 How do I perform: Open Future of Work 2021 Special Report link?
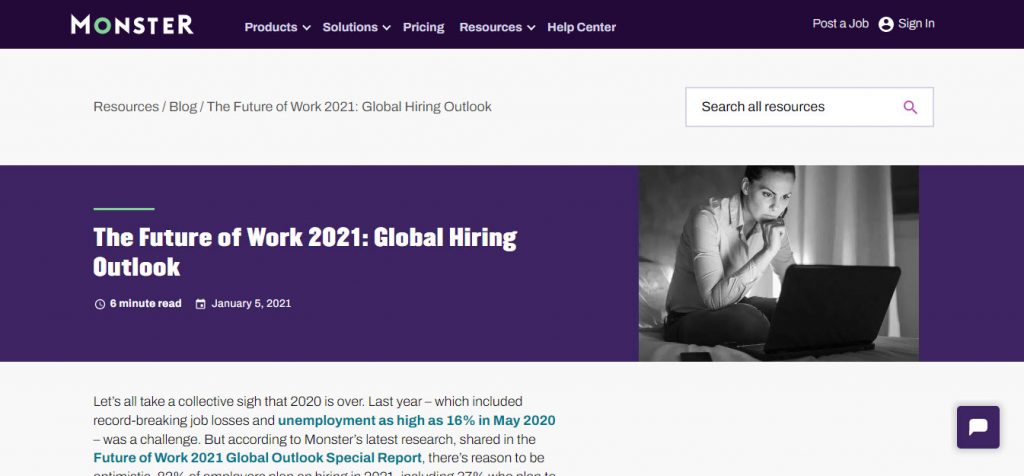258,458
